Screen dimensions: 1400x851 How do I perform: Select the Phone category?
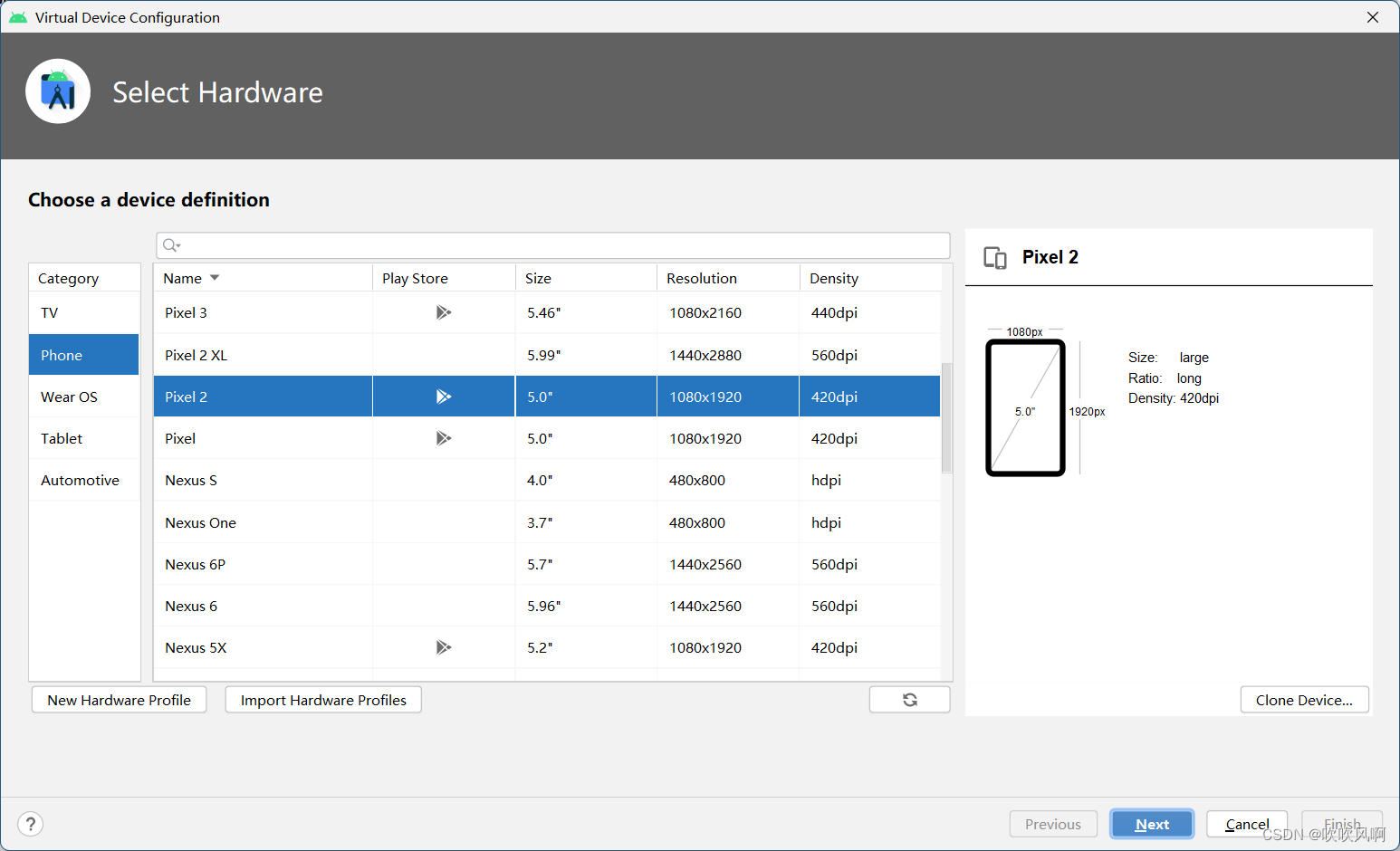coord(84,355)
